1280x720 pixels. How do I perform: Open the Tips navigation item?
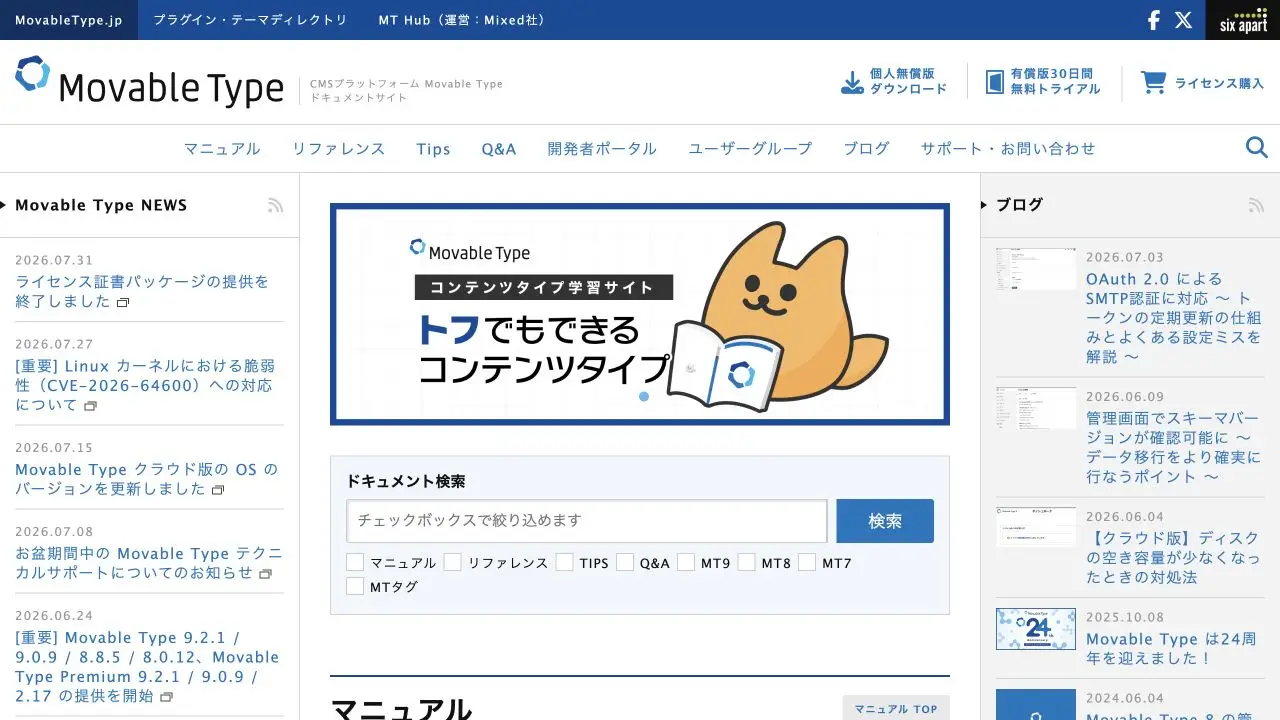(433, 149)
